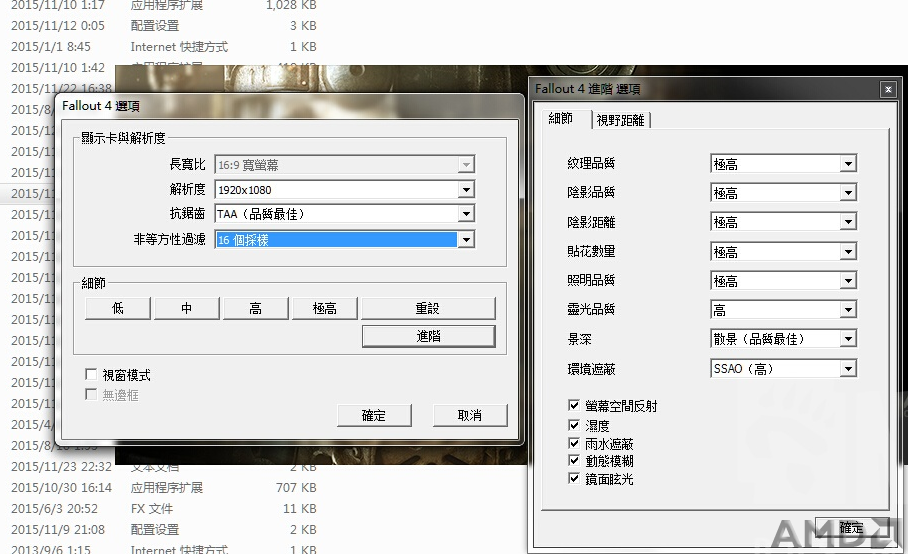Select file row dated 2015/11/10 1:17
This screenshot has height=554, width=908.
164,6
